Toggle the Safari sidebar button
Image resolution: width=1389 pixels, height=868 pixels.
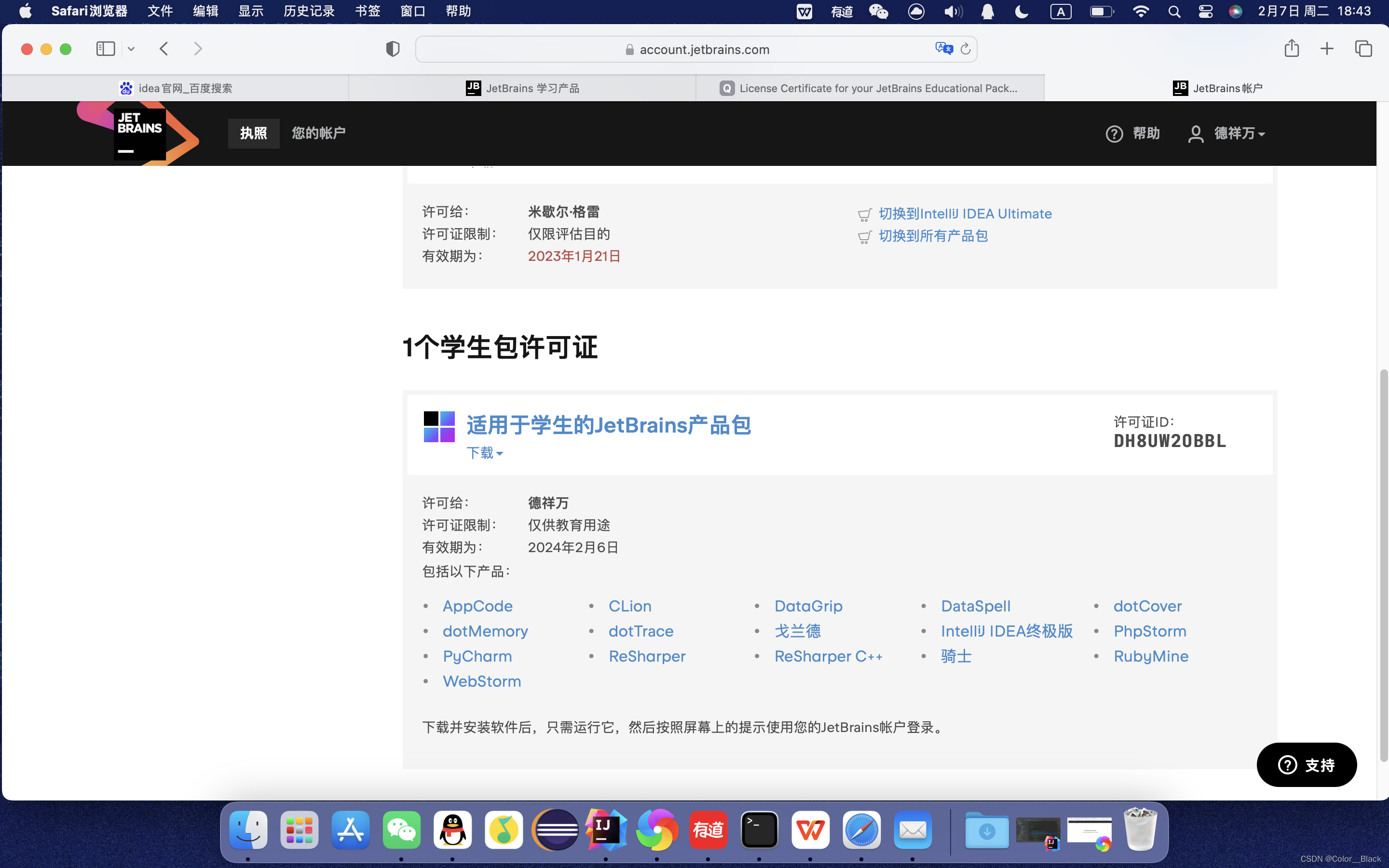coord(106,49)
